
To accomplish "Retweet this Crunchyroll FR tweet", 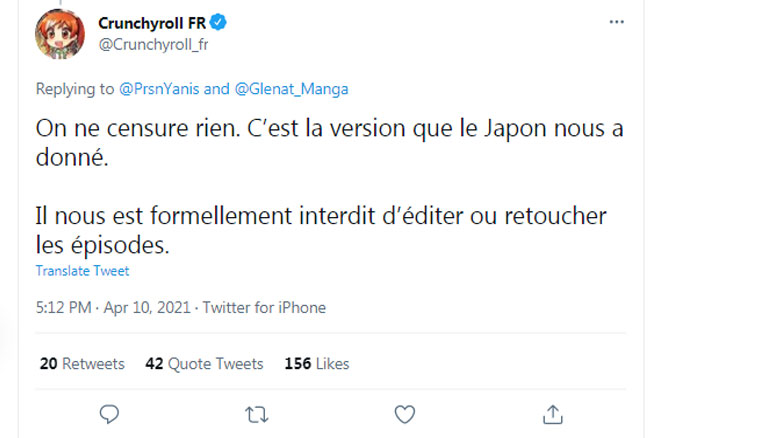I will pyautogui.click(x=256, y=413).
